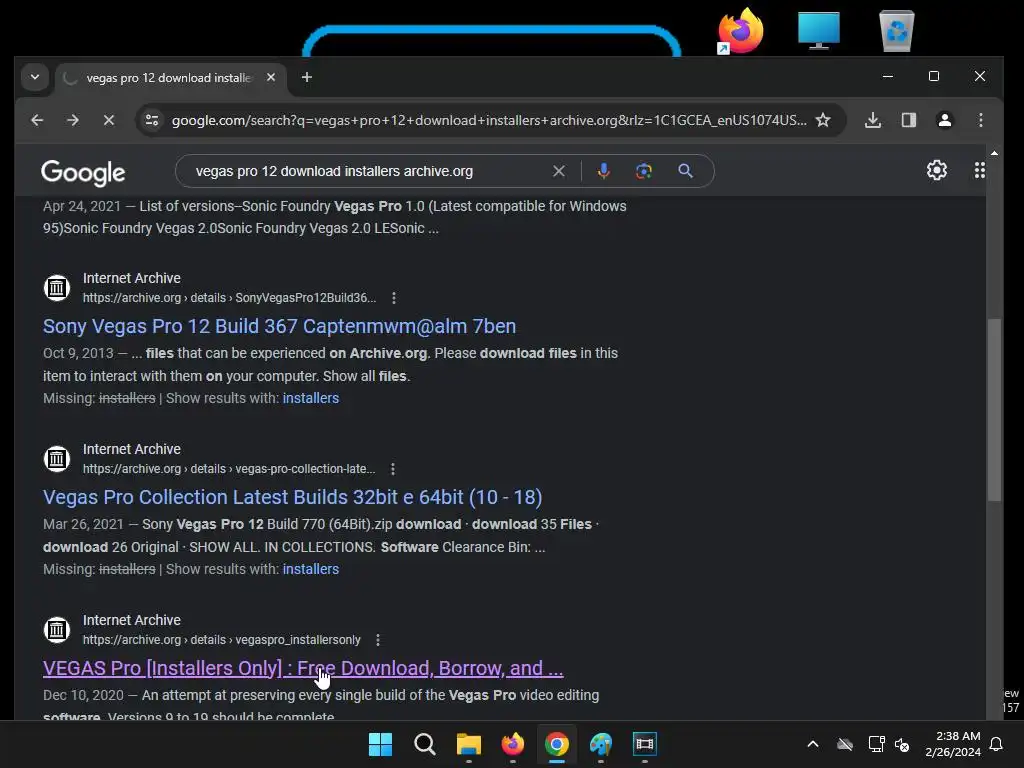View site information icon in address bar

point(152,120)
